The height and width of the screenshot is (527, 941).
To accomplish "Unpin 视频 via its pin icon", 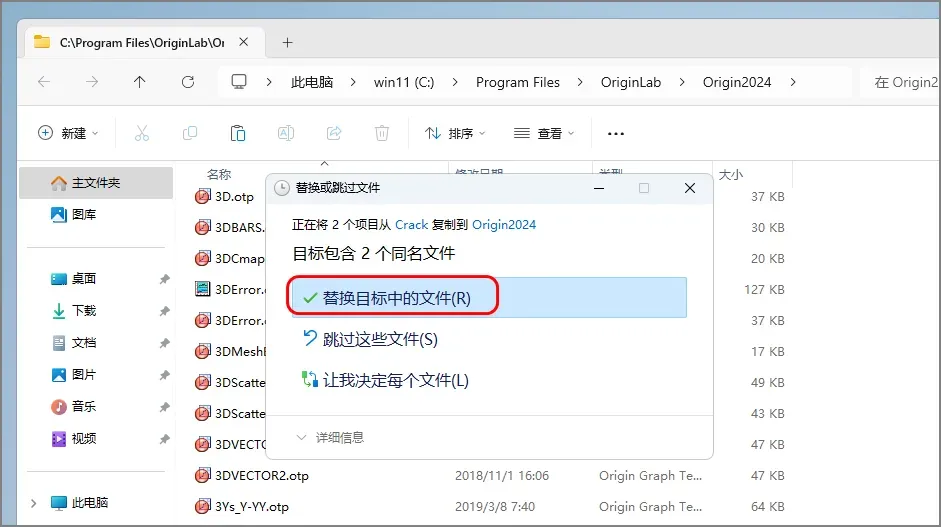I will coord(164,439).
